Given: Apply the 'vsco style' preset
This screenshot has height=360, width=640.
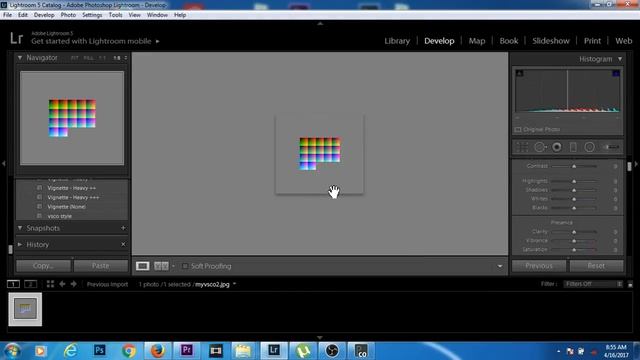Looking at the screenshot, I should coord(60,216).
